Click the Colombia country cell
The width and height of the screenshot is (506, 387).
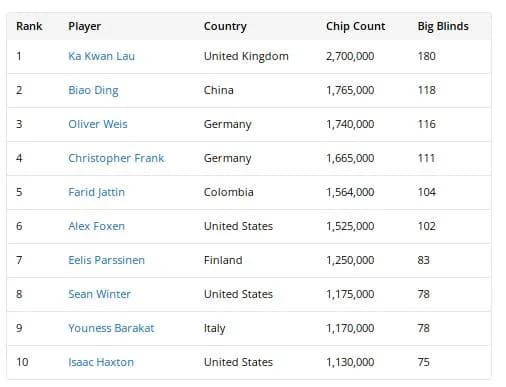tap(228, 192)
